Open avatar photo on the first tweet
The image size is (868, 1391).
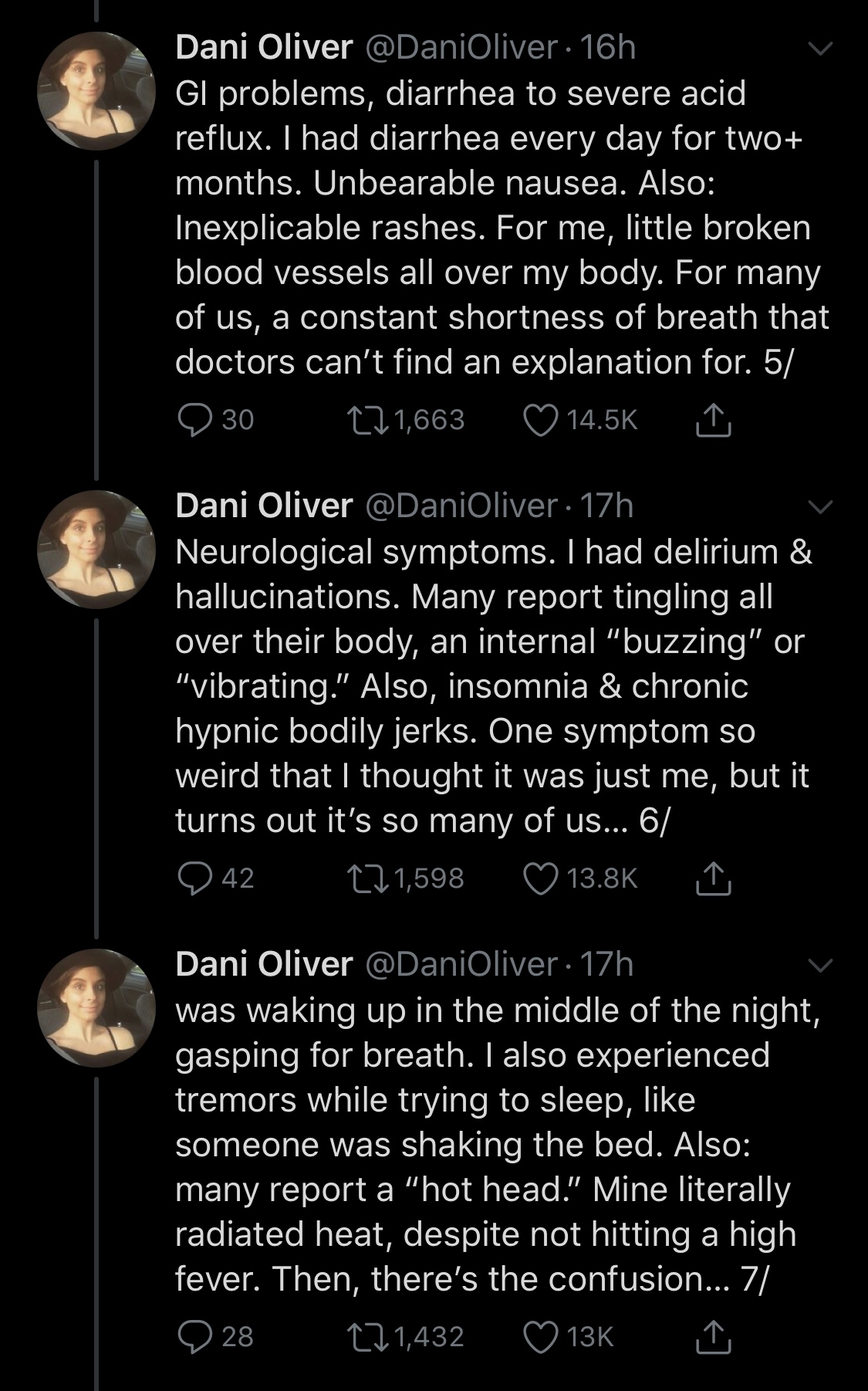[96, 91]
